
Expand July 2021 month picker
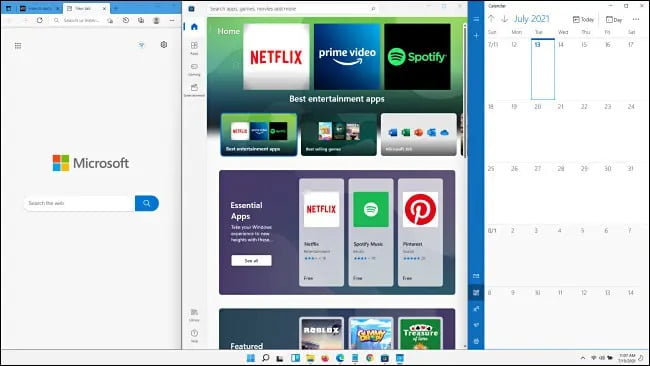click(531, 19)
